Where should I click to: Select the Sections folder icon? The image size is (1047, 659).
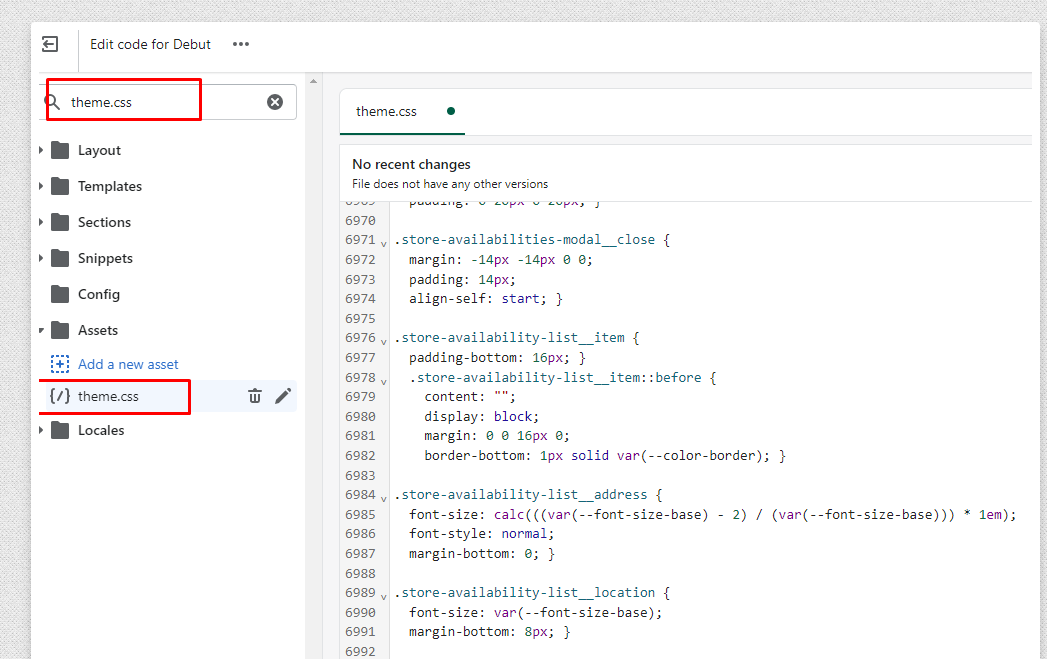click(x=60, y=222)
